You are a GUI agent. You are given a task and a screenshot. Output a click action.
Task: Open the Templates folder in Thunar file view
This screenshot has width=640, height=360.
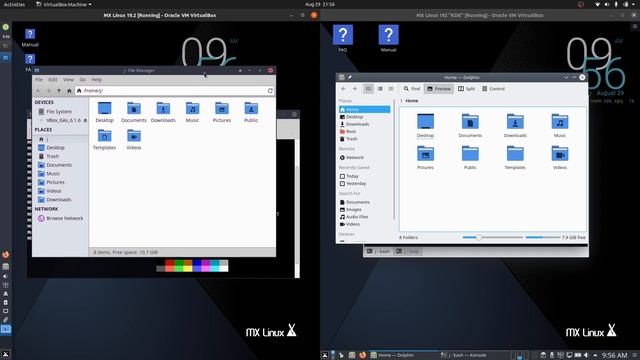point(104,139)
